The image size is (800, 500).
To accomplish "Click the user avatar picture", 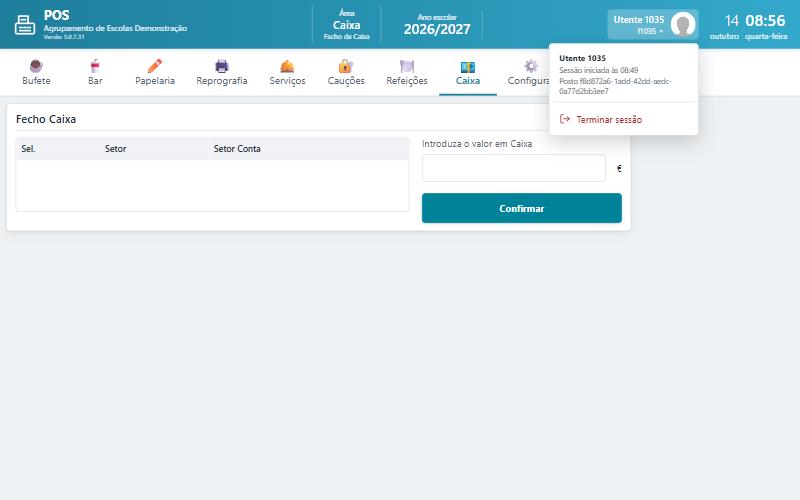I will [x=683, y=24].
